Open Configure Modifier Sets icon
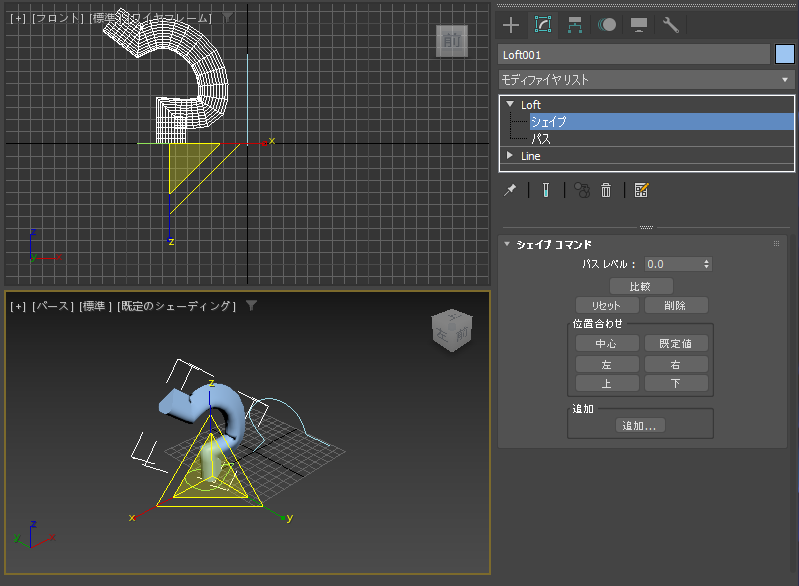 pyautogui.click(x=641, y=191)
